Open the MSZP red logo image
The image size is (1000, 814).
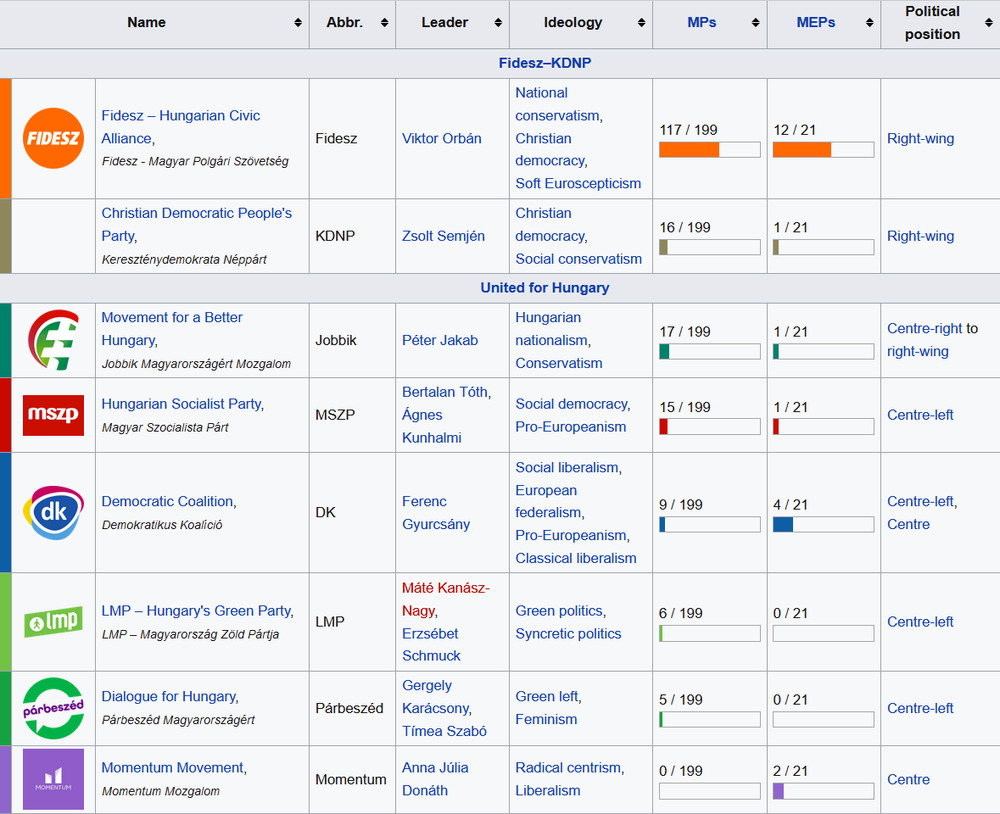[53, 415]
